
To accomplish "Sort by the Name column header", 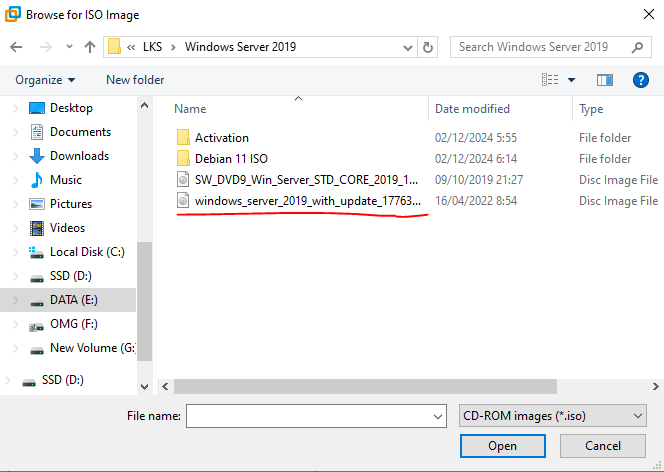I will 190,109.
